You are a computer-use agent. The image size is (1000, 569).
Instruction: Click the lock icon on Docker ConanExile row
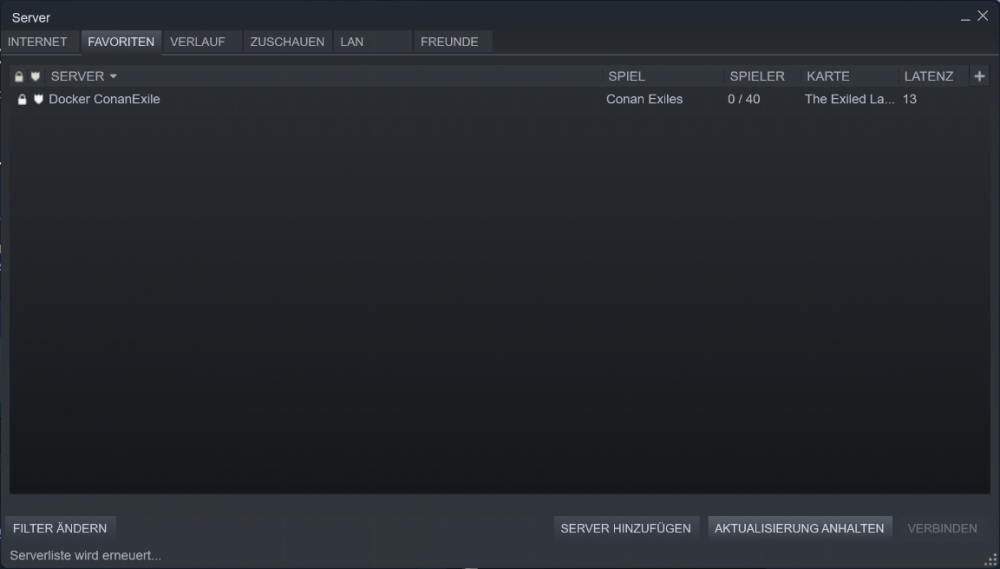pyautogui.click(x=22, y=100)
